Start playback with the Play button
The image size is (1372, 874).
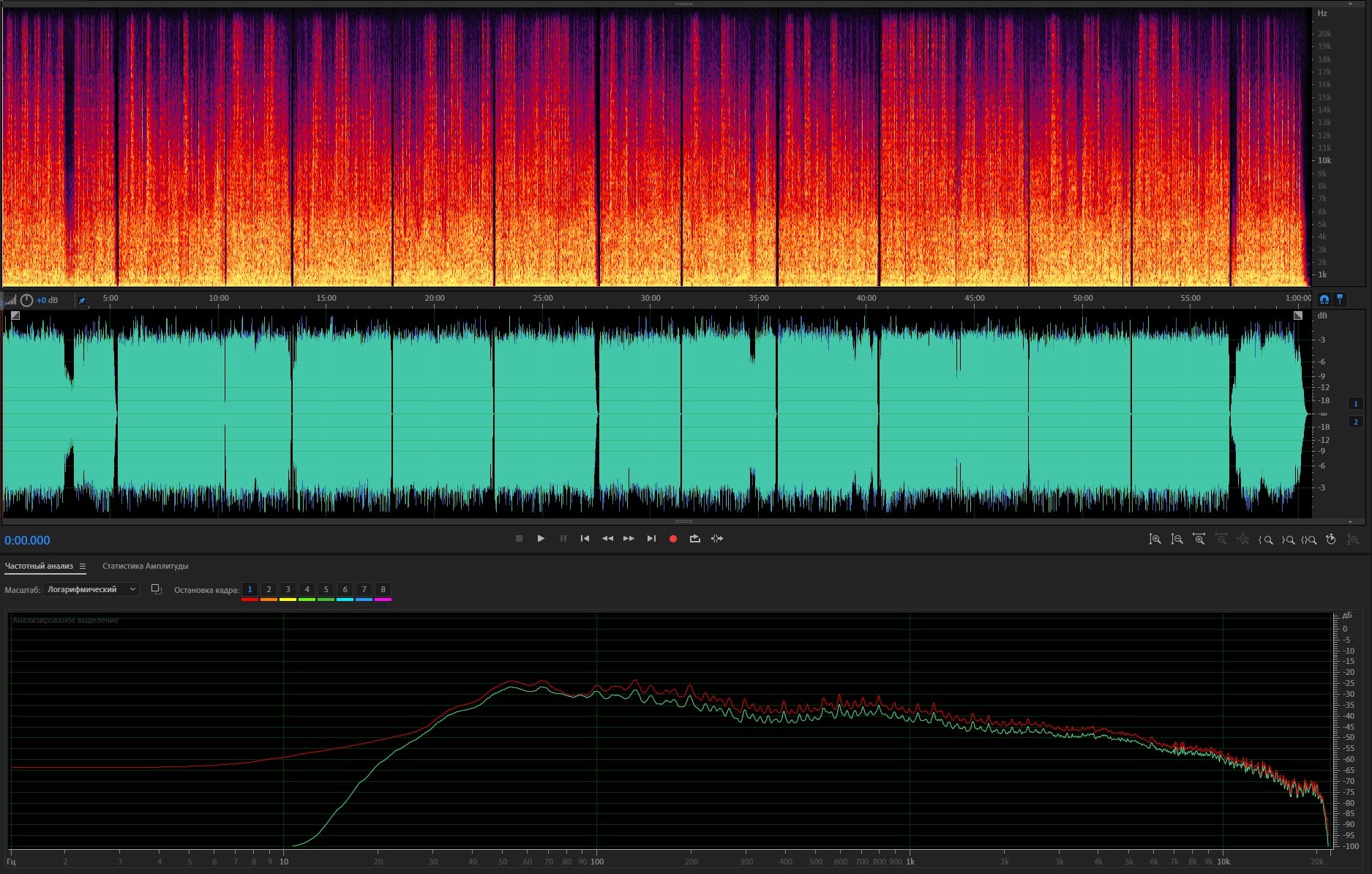coord(541,539)
